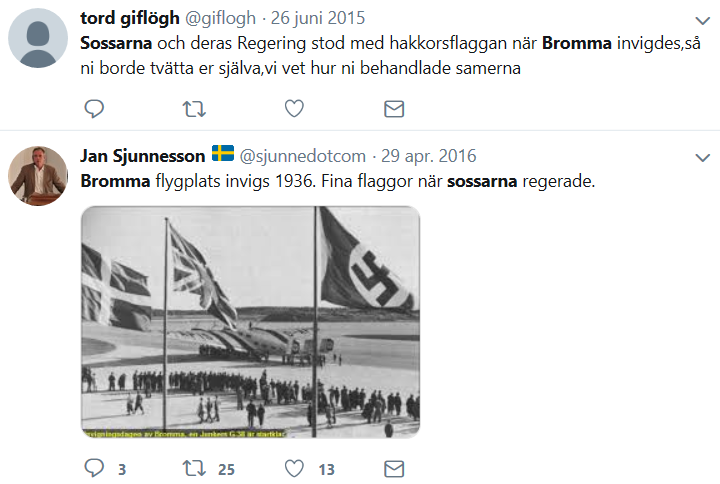Retweet tord giflögh's tweet

click(194, 109)
